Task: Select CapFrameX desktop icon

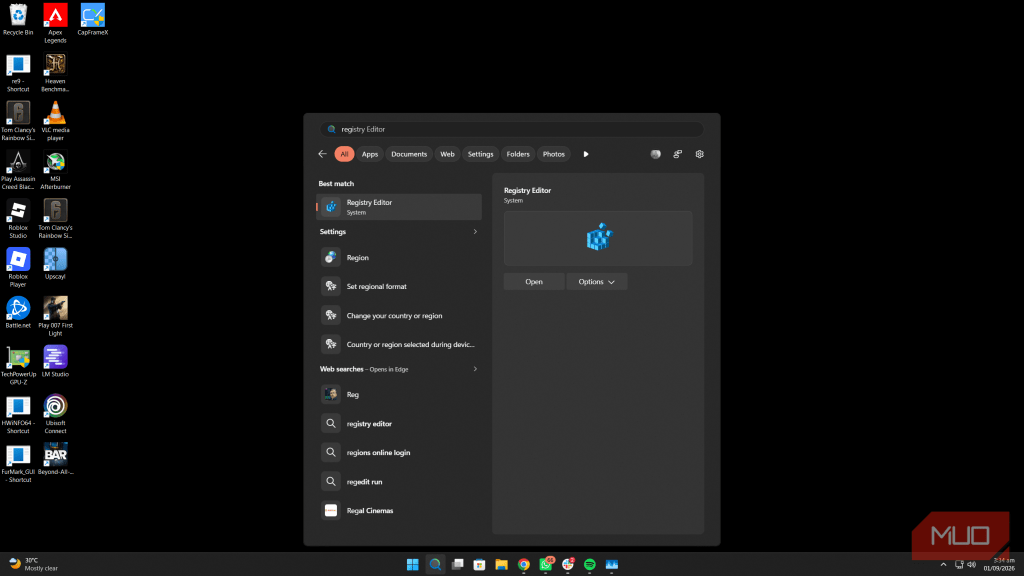Action: pyautogui.click(x=93, y=20)
